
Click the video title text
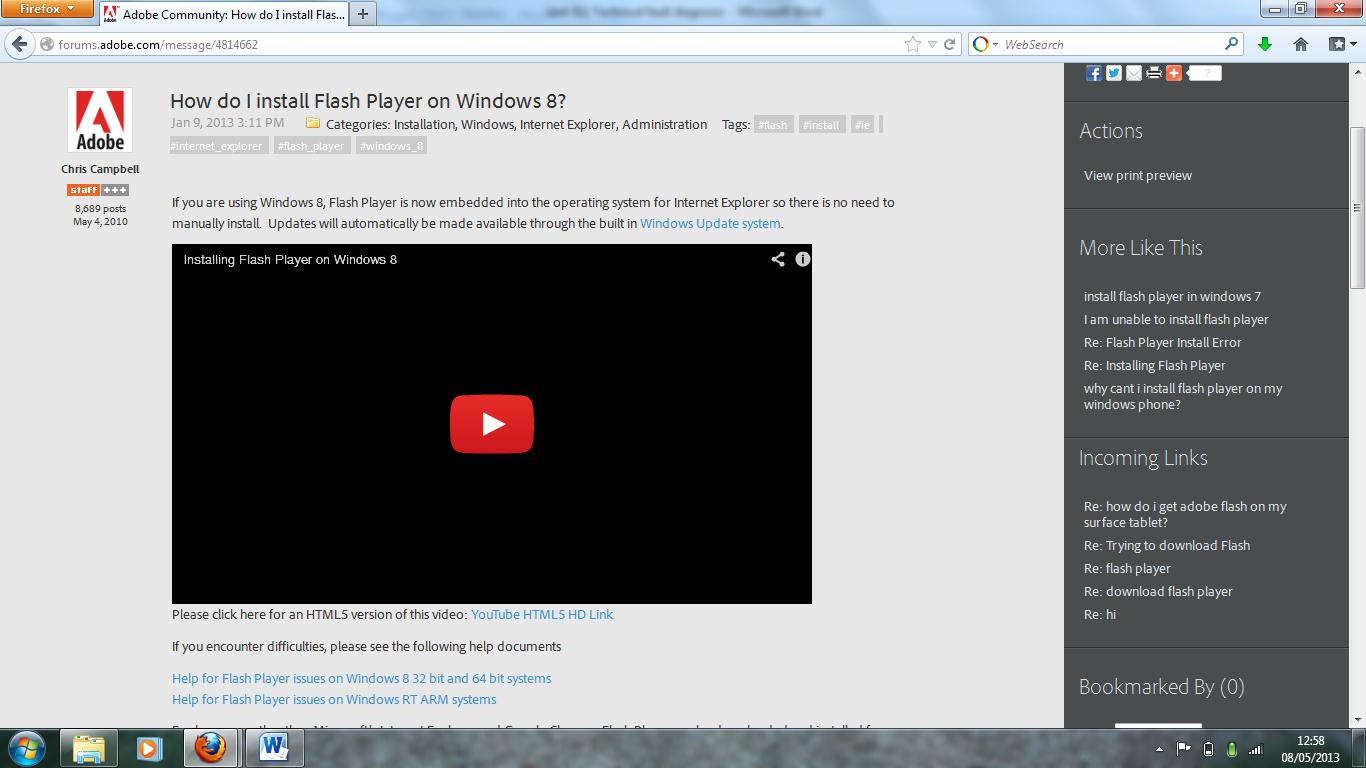tap(290, 259)
